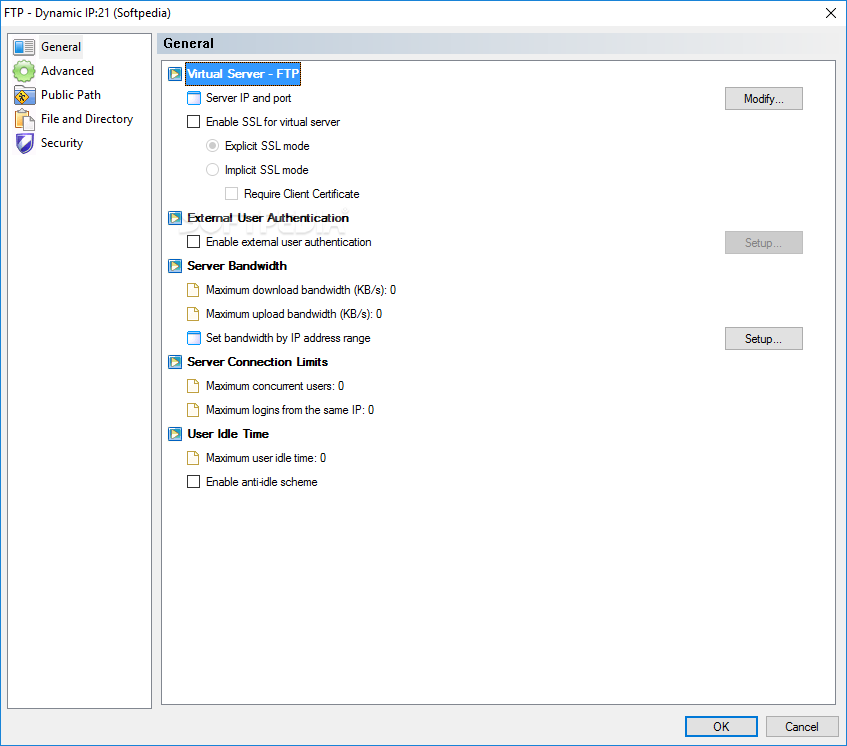
Task: Click the Advanced gear icon
Action: pyautogui.click(x=24, y=71)
